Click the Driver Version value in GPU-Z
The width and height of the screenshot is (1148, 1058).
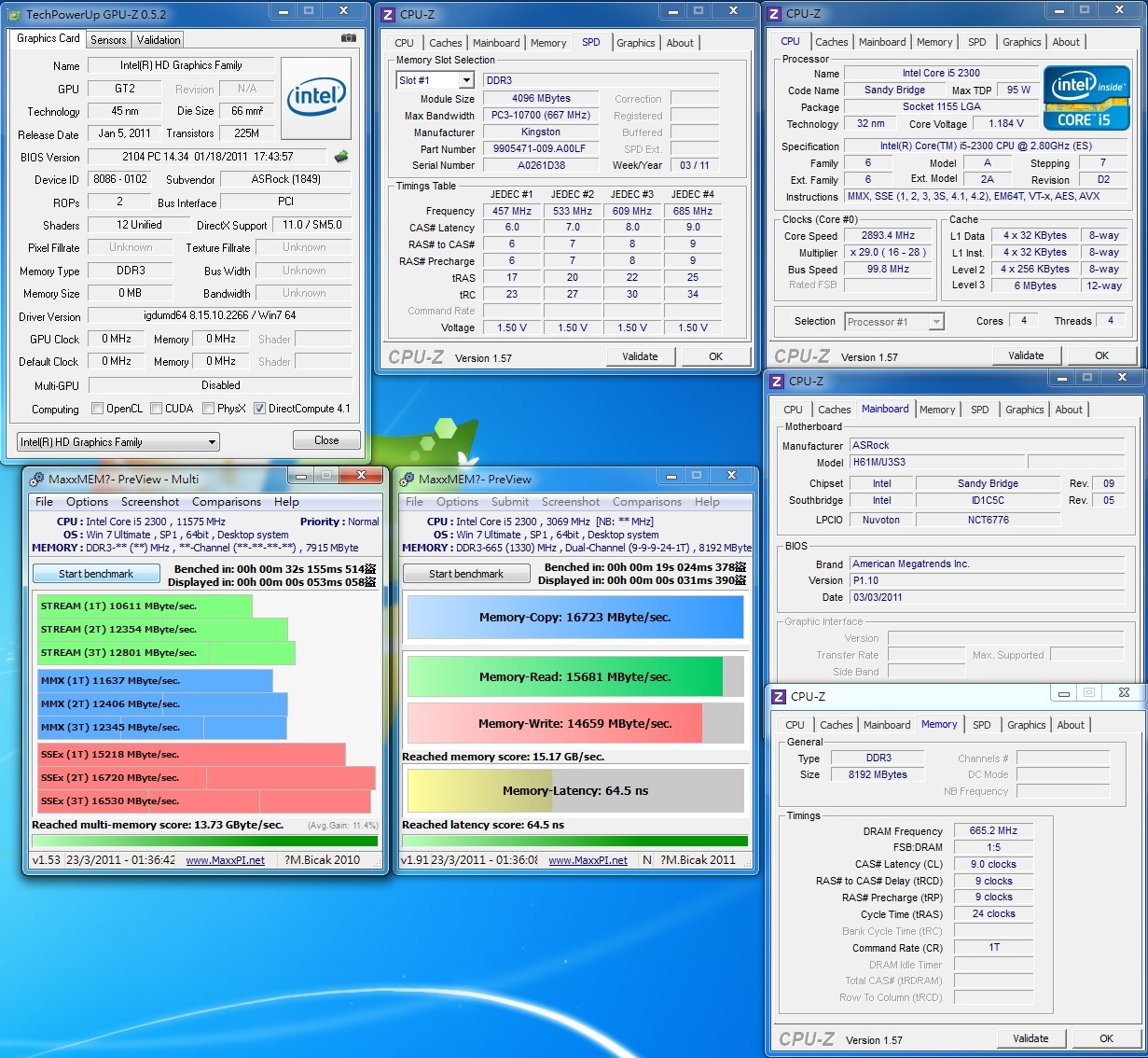pos(220,316)
